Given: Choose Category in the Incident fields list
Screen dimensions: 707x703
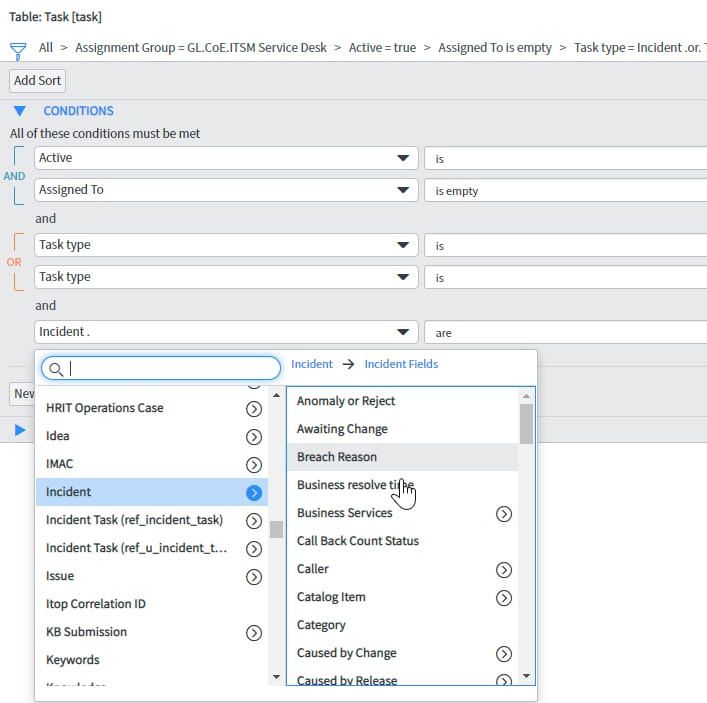Looking at the screenshot, I should pos(321,625).
